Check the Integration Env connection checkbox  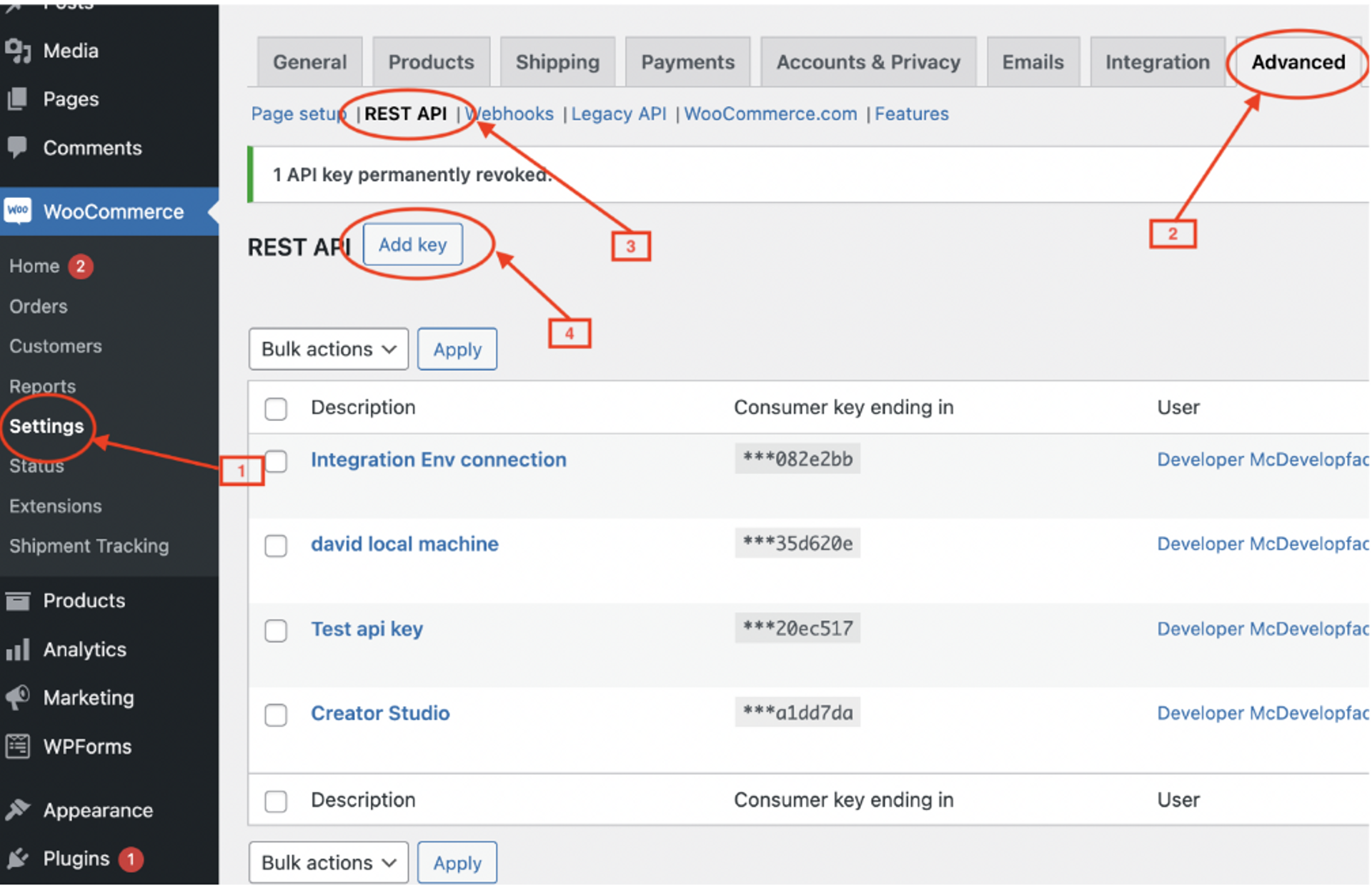pyautogui.click(x=276, y=461)
